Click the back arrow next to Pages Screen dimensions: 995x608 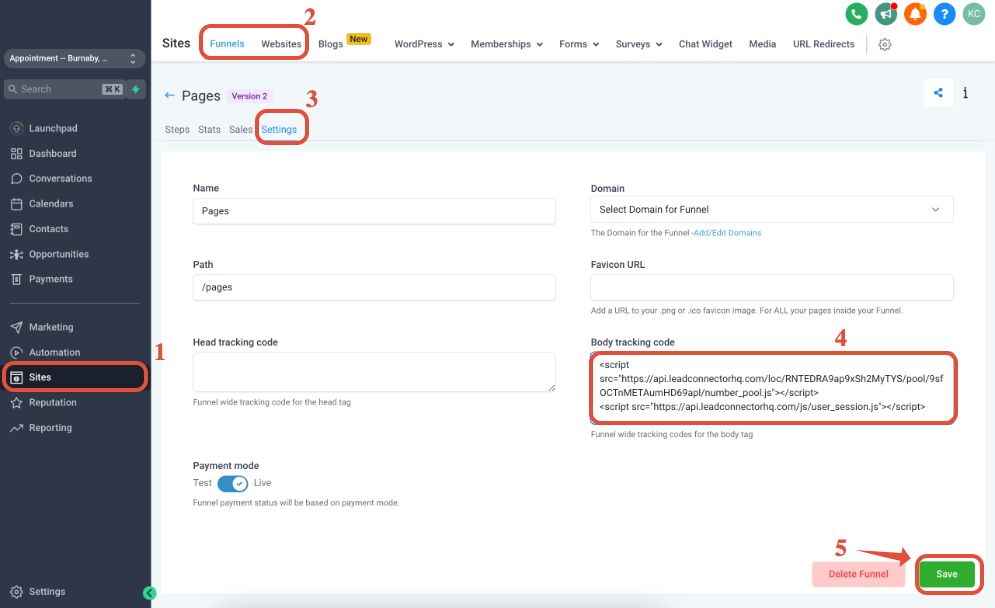coord(169,95)
